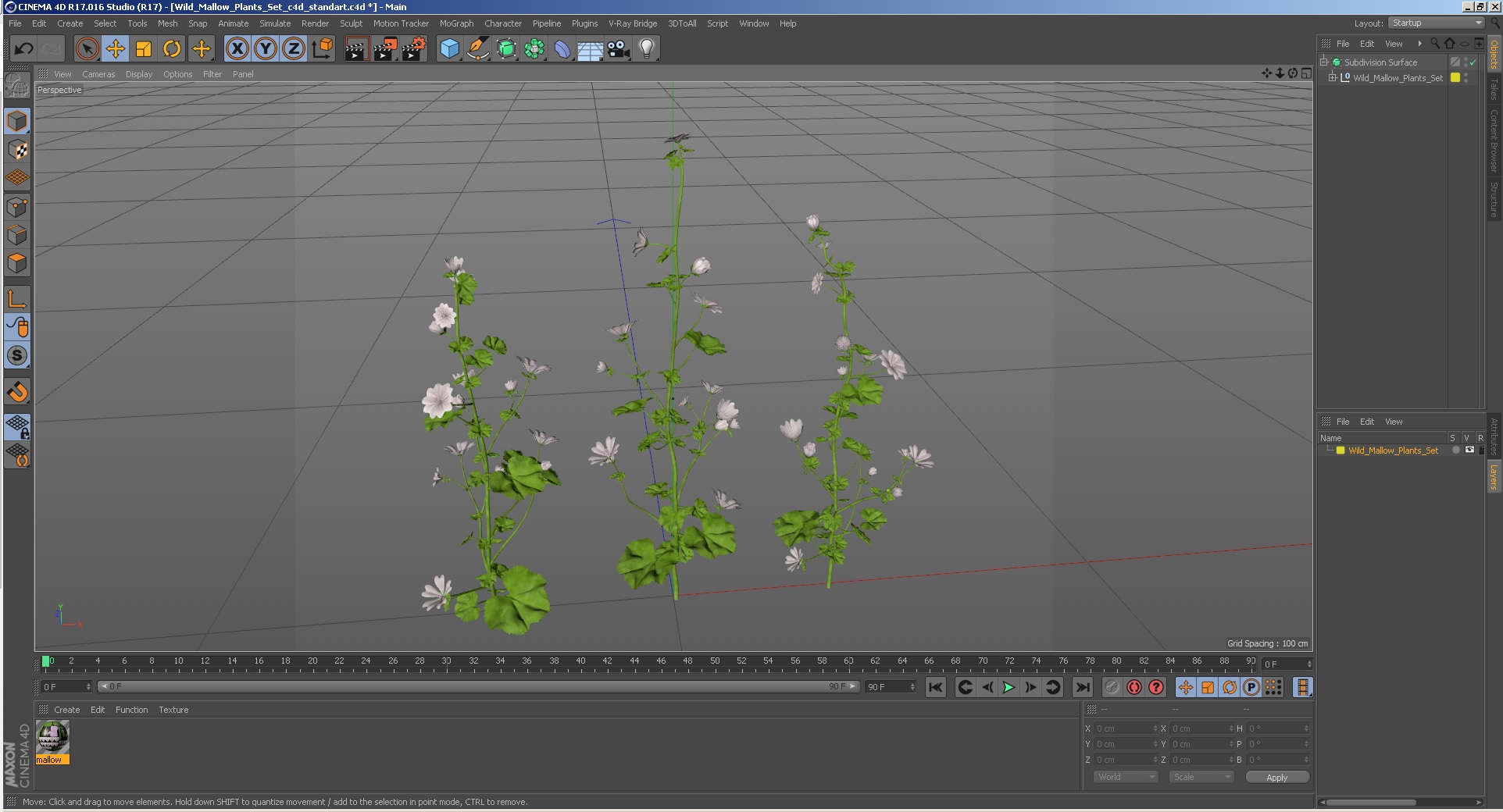Activate the Rotate tool in top toolbar
Viewport: 1503px width, 812px height.
tap(172, 49)
